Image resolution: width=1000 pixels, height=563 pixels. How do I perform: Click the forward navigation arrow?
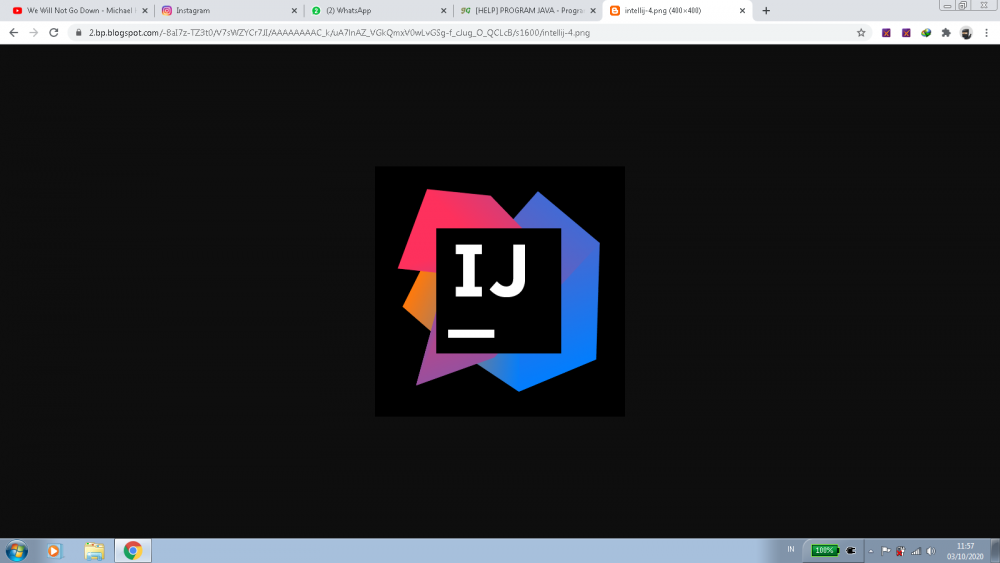(34, 33)
